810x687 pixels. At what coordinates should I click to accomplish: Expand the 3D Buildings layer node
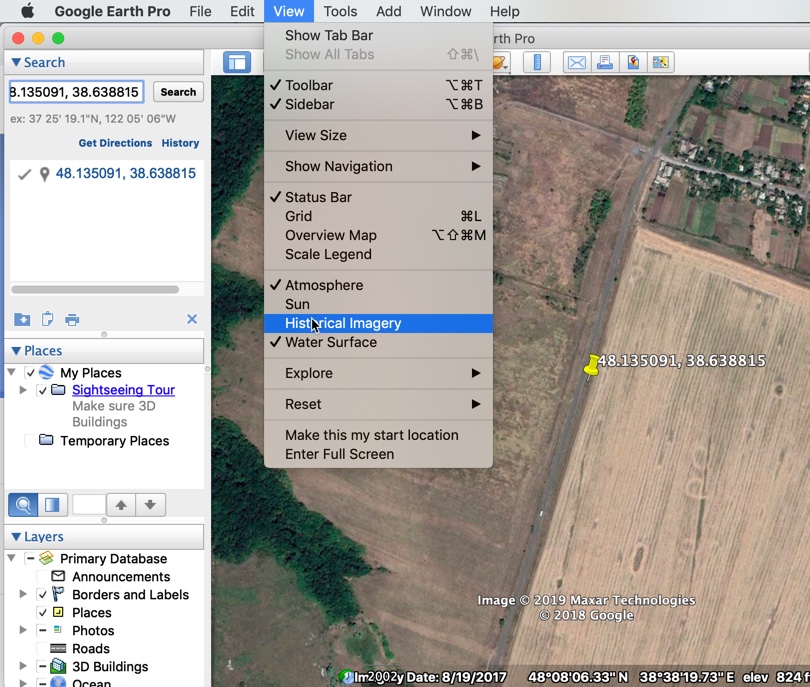point(23,666)
